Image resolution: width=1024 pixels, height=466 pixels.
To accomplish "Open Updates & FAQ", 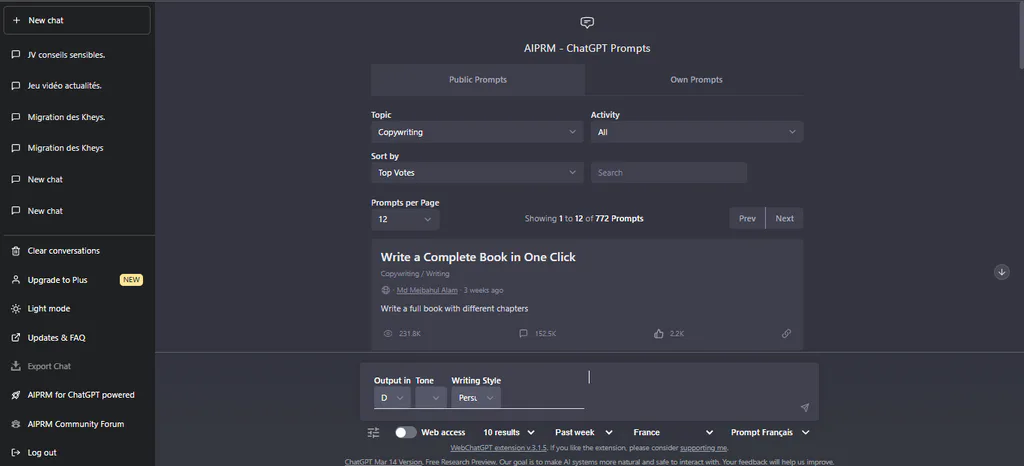I will (x=77, y=337).
